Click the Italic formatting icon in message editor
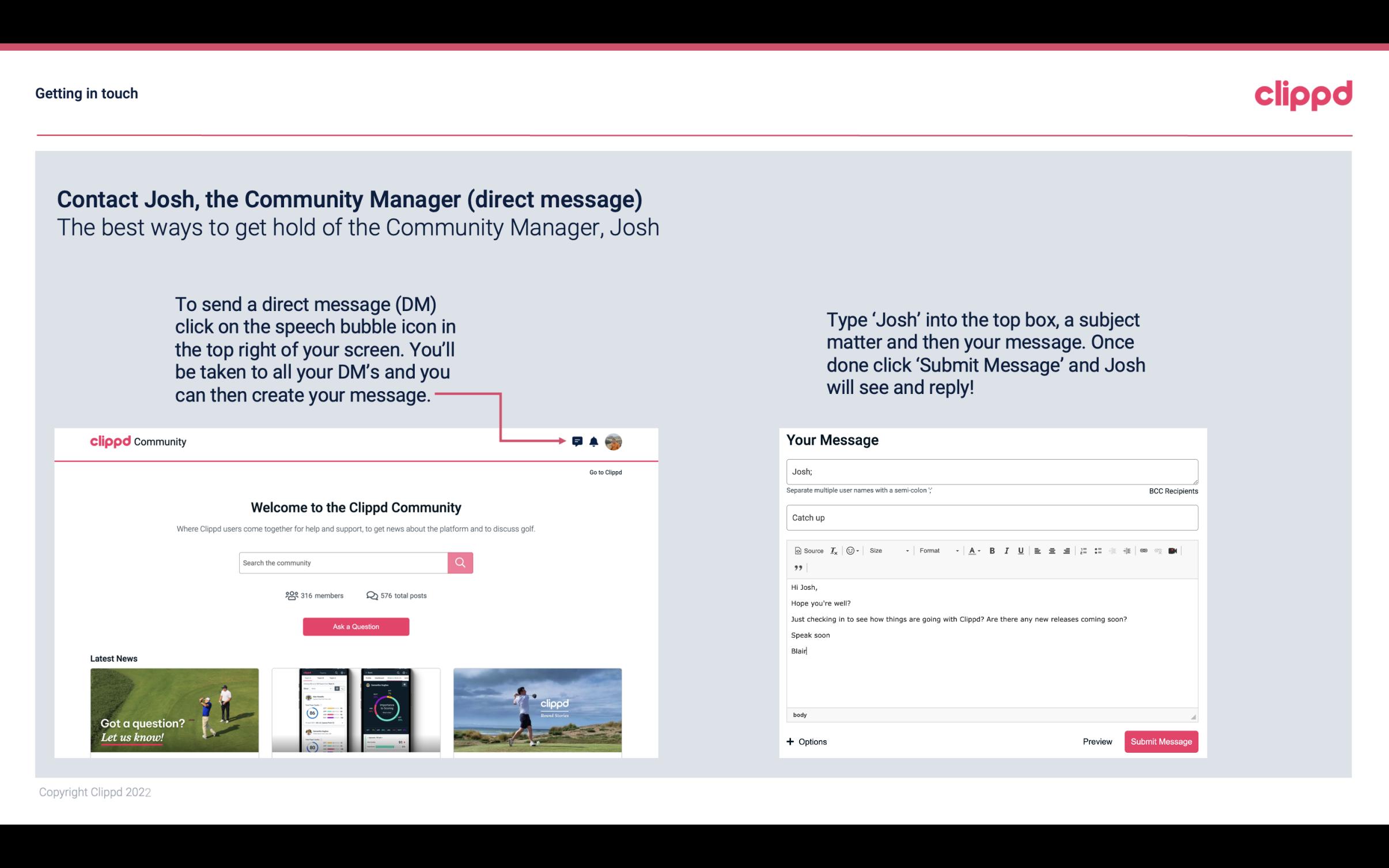This screenshot has width=1389, height=868. point(1007,550)
